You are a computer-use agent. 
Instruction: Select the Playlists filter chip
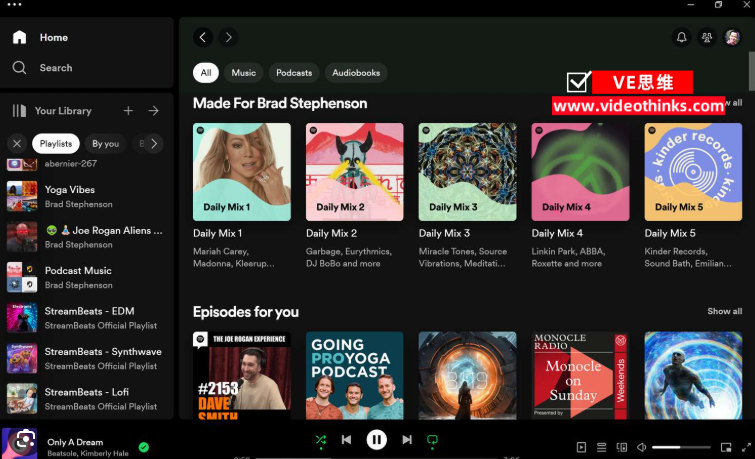tap(56, 144)
